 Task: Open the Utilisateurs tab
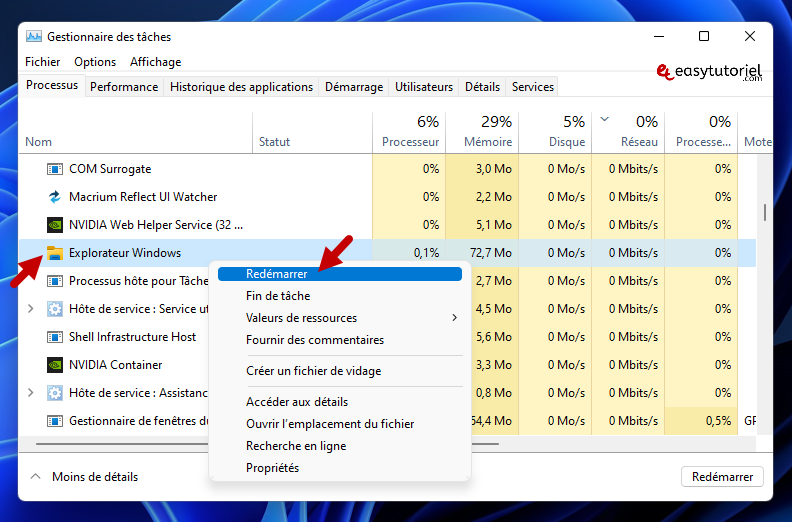point(424,87)
